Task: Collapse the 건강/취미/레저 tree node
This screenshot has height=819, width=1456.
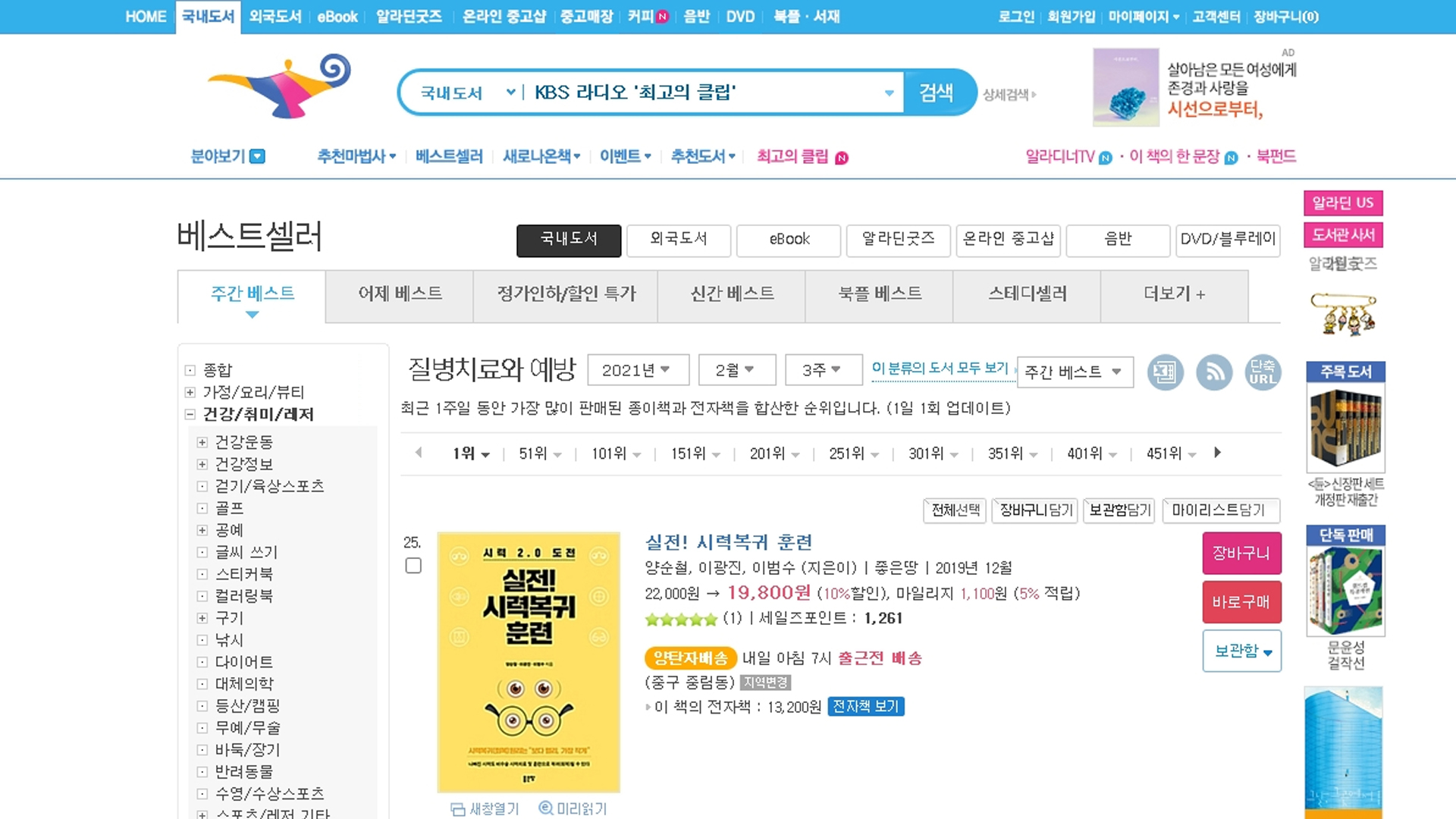Action: tap(190, 414)
